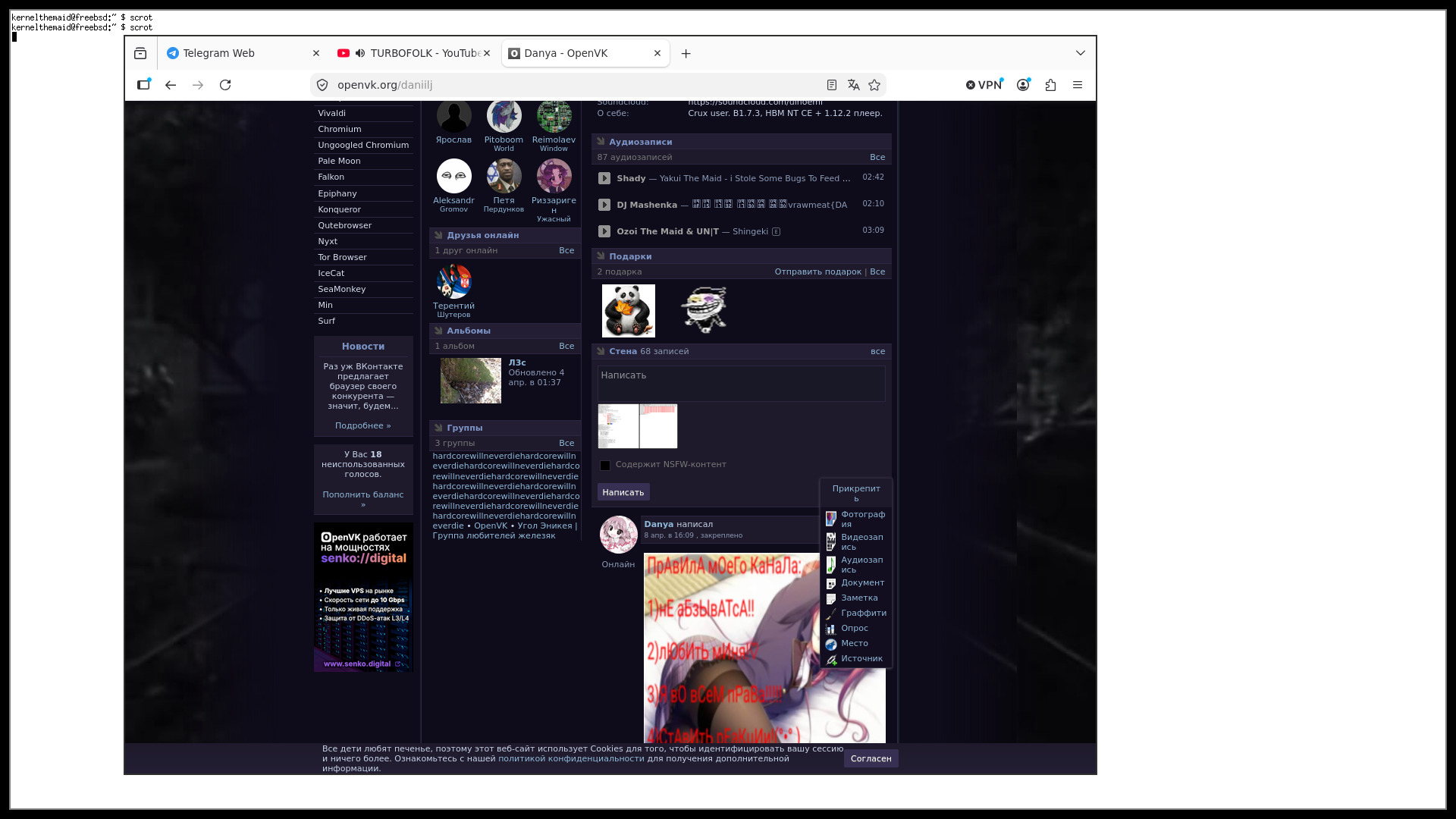
Task: Click the Написать submit button
Action: 623,492
